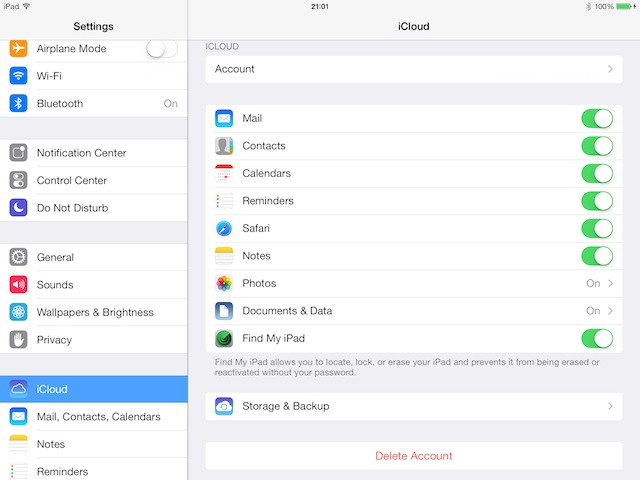The height and width of the screenshot is (480, 640).
Task: Open Account details via its chevron
Action: [x=610, y=69]
